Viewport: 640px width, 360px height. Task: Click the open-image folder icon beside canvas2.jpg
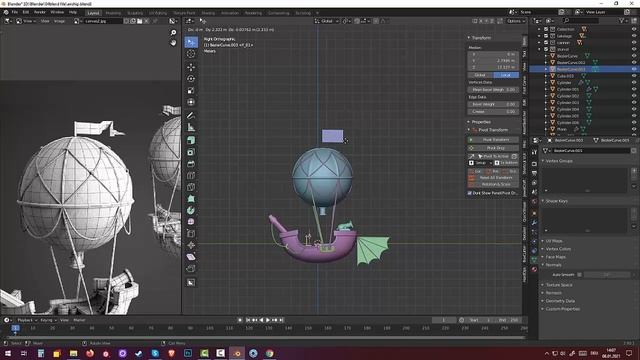(x=140, y=21)
